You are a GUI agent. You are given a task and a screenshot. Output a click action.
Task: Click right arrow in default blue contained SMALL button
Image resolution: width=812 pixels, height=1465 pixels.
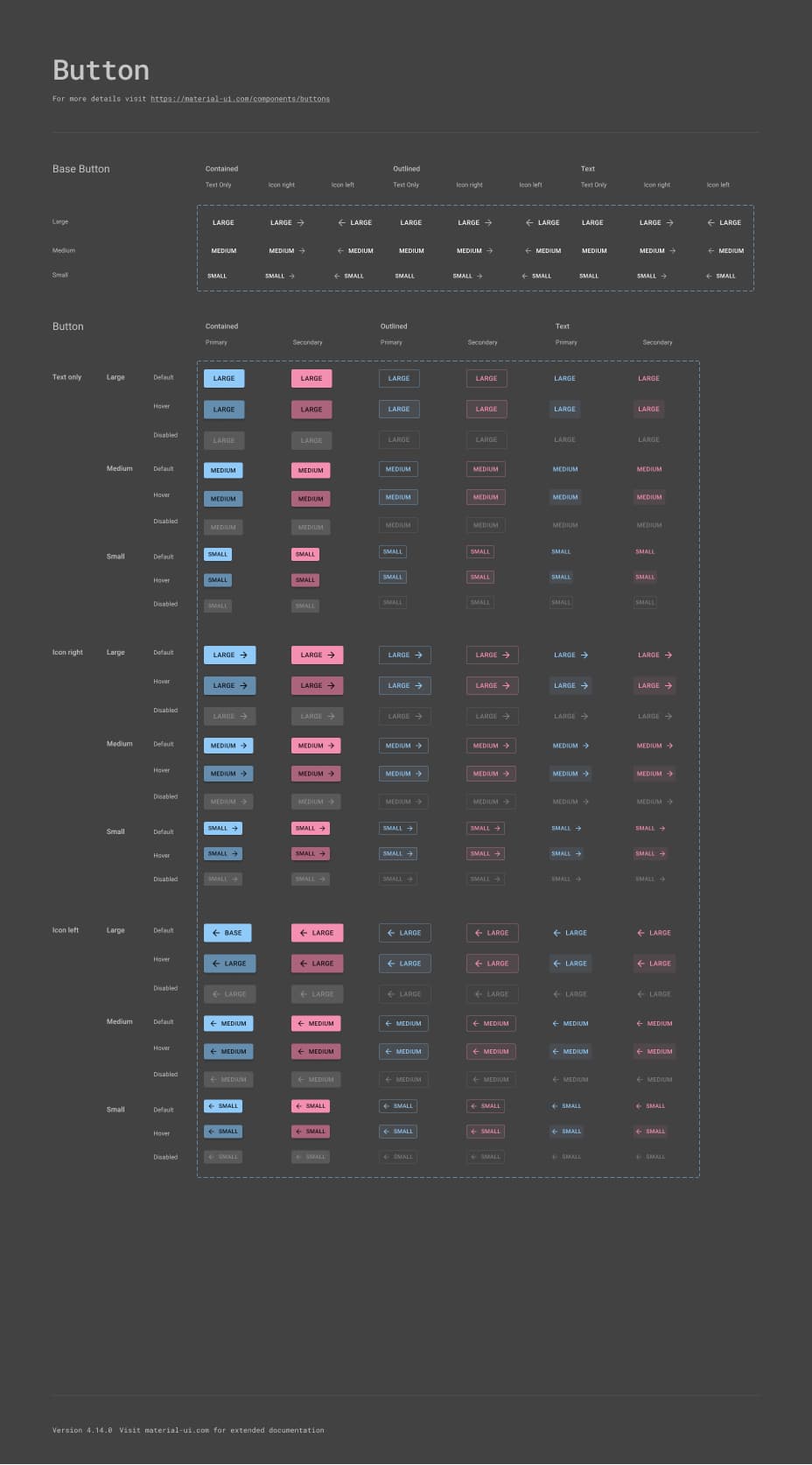tap(234, 828)
